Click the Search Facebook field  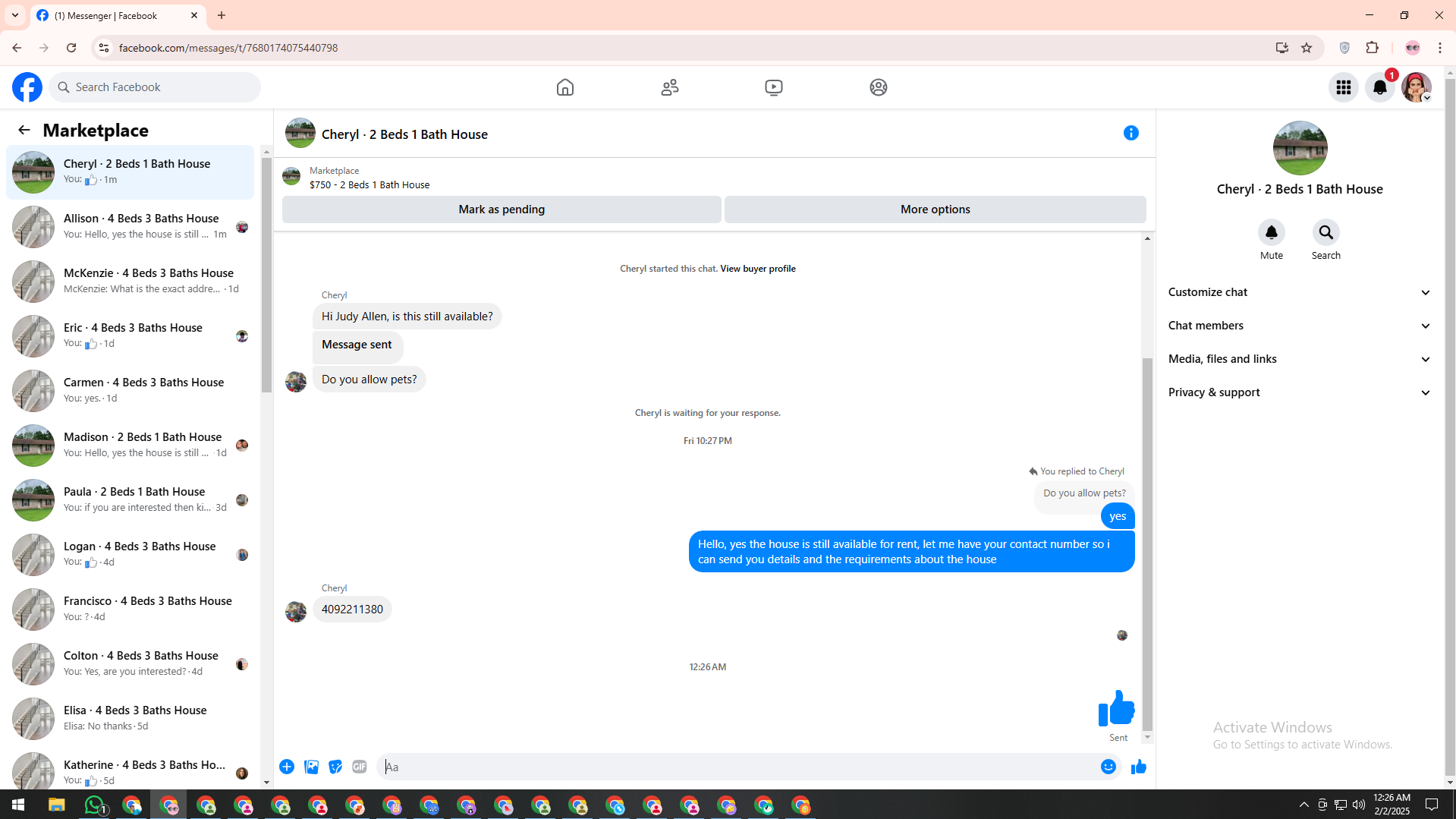click(156, 87)
